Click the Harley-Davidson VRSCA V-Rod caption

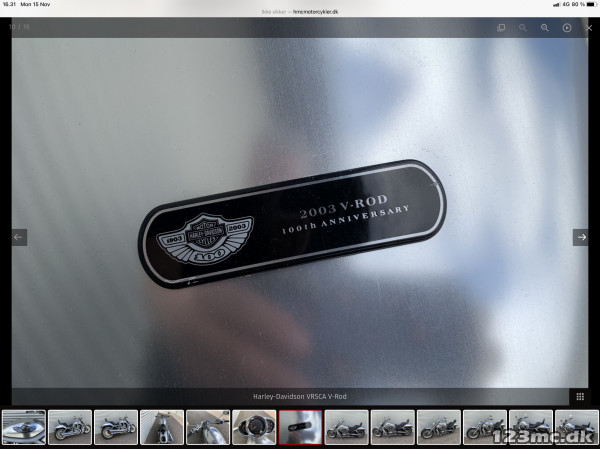click(x=300, y=397)
